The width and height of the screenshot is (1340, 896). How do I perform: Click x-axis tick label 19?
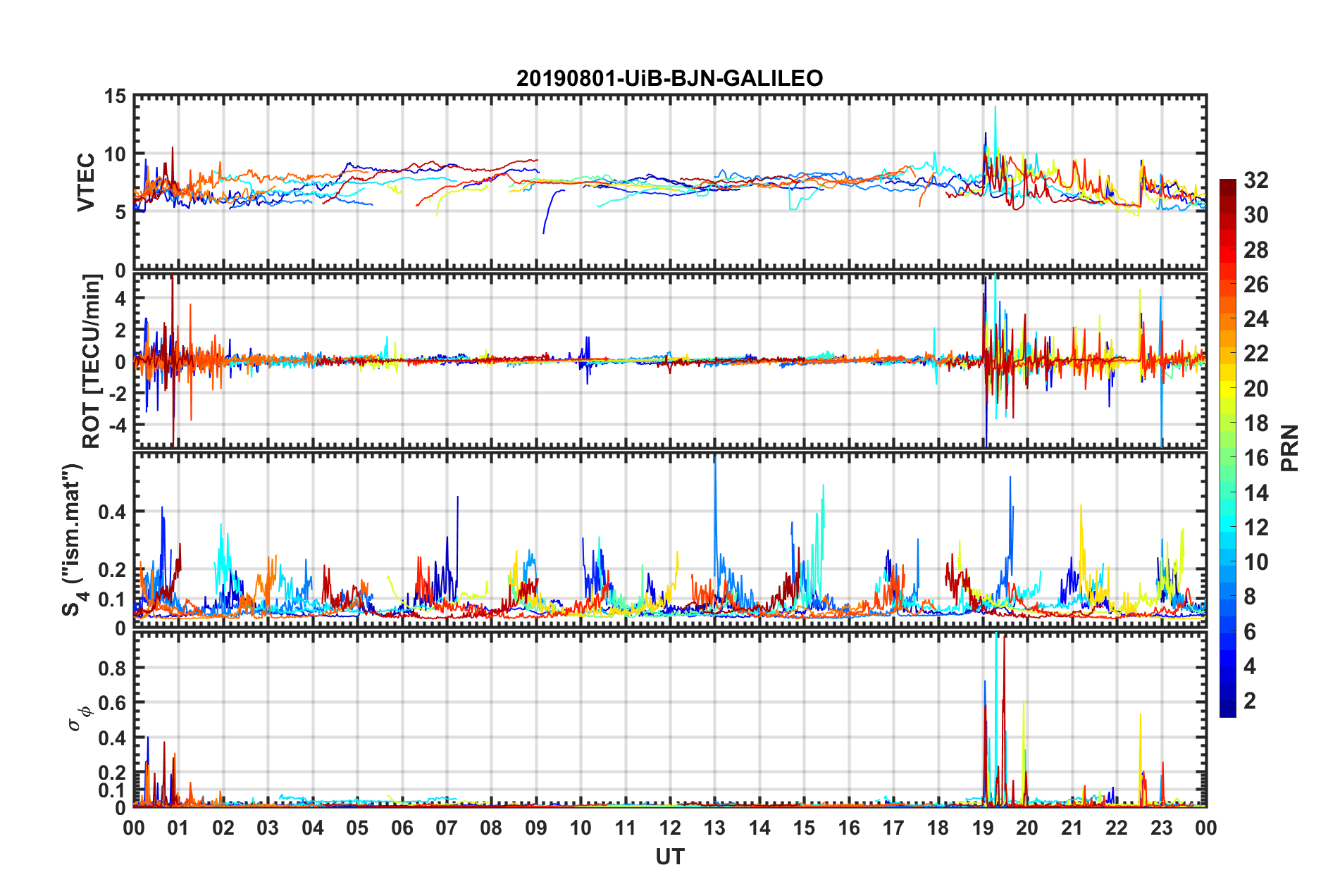click(983, 828)
